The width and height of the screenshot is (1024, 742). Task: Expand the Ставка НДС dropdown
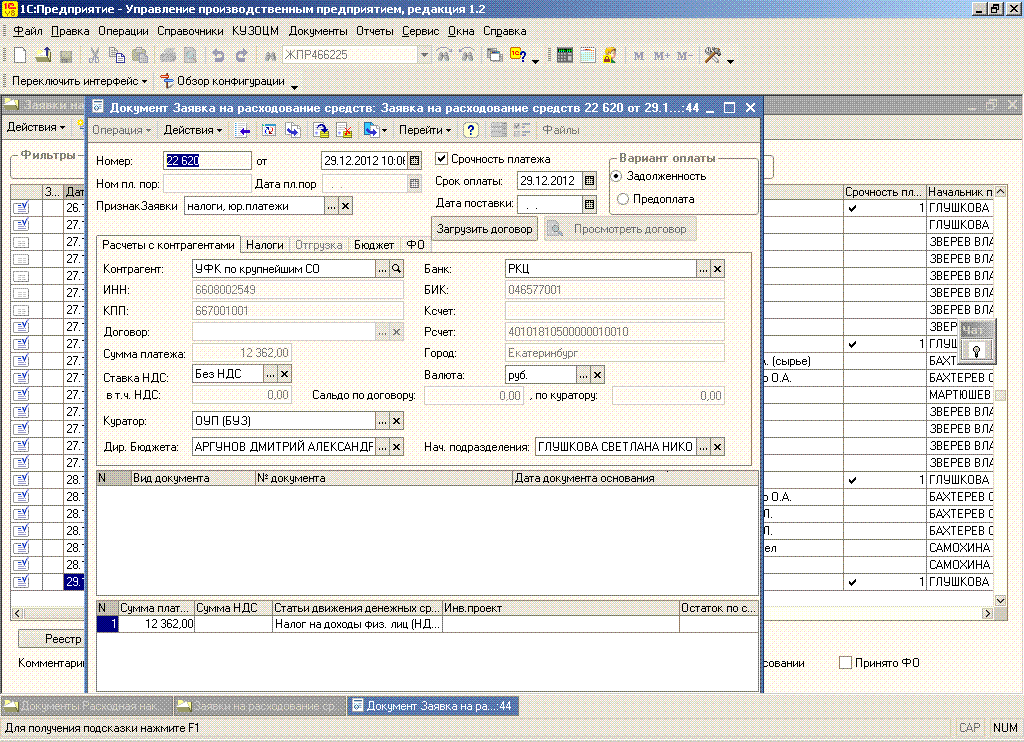(x=268, y=374)
